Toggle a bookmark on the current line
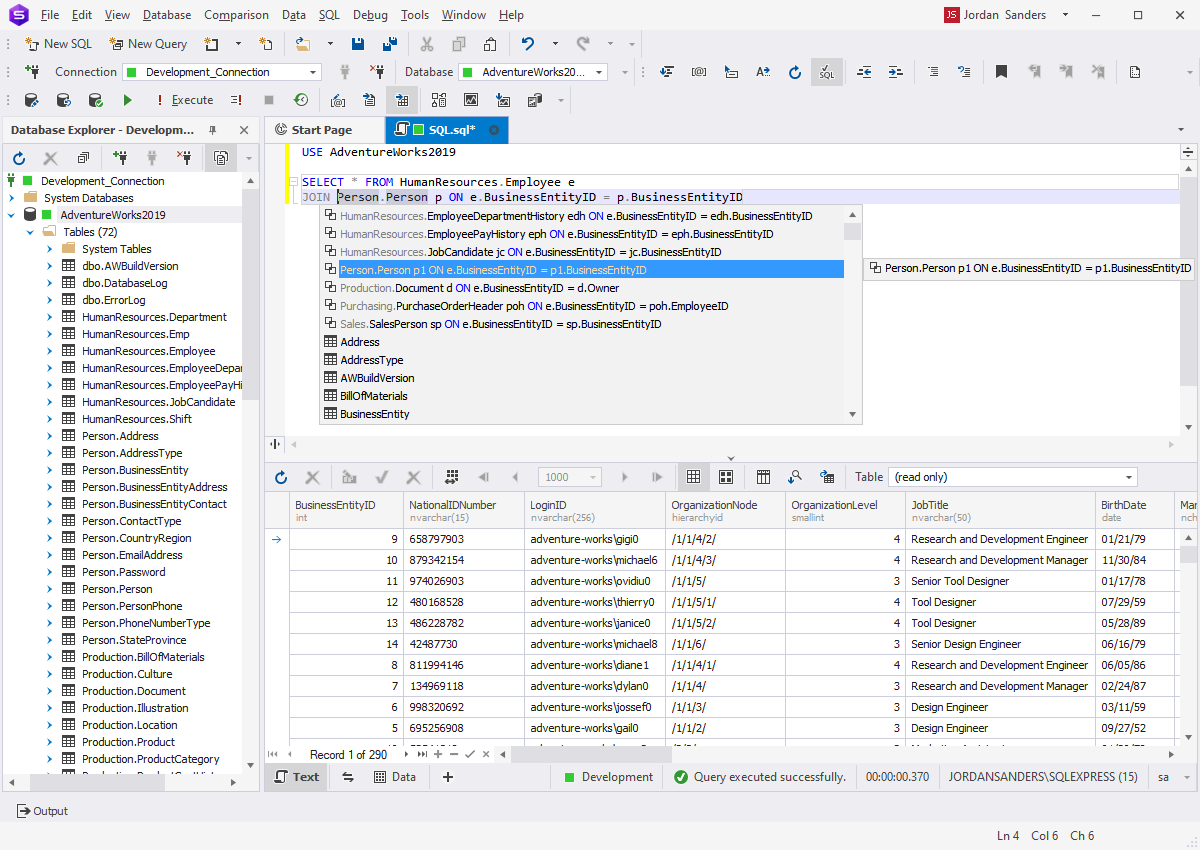Viewport: 1200px width, 850px height. 1001,72
